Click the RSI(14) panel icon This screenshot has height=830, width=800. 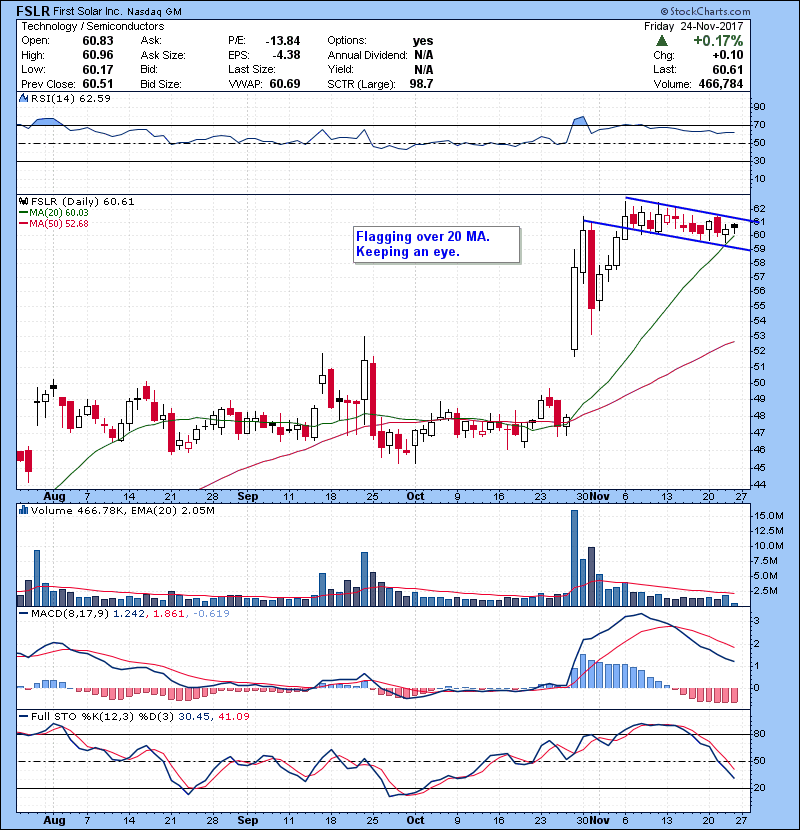click(x=23, y=98)
